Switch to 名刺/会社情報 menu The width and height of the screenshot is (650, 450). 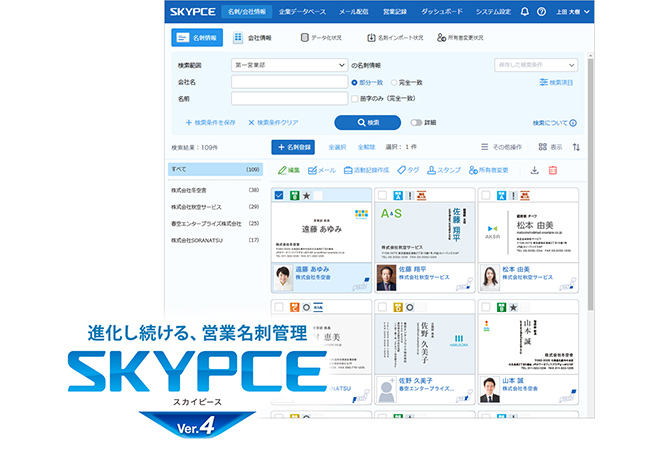[247, 12]
